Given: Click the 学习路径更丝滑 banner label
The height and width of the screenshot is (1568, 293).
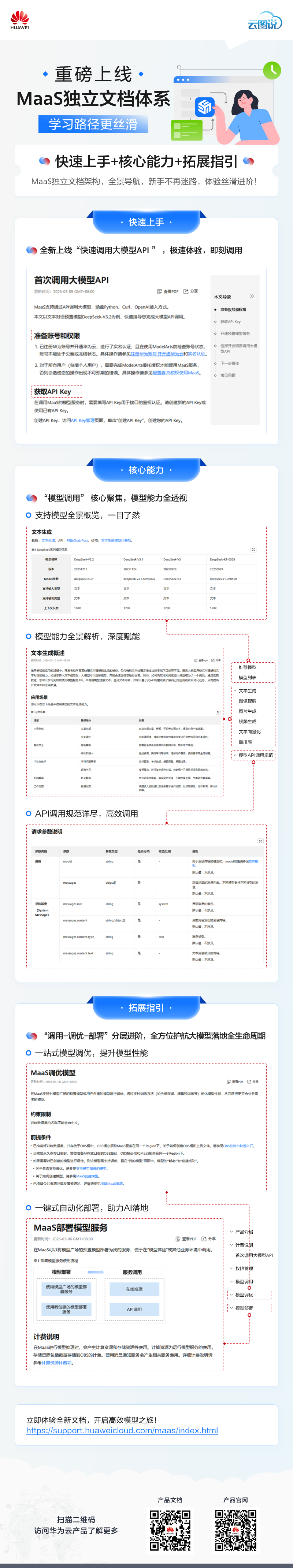Looking at the screenshot, I should pyautogui.click(x=93, y=124).
